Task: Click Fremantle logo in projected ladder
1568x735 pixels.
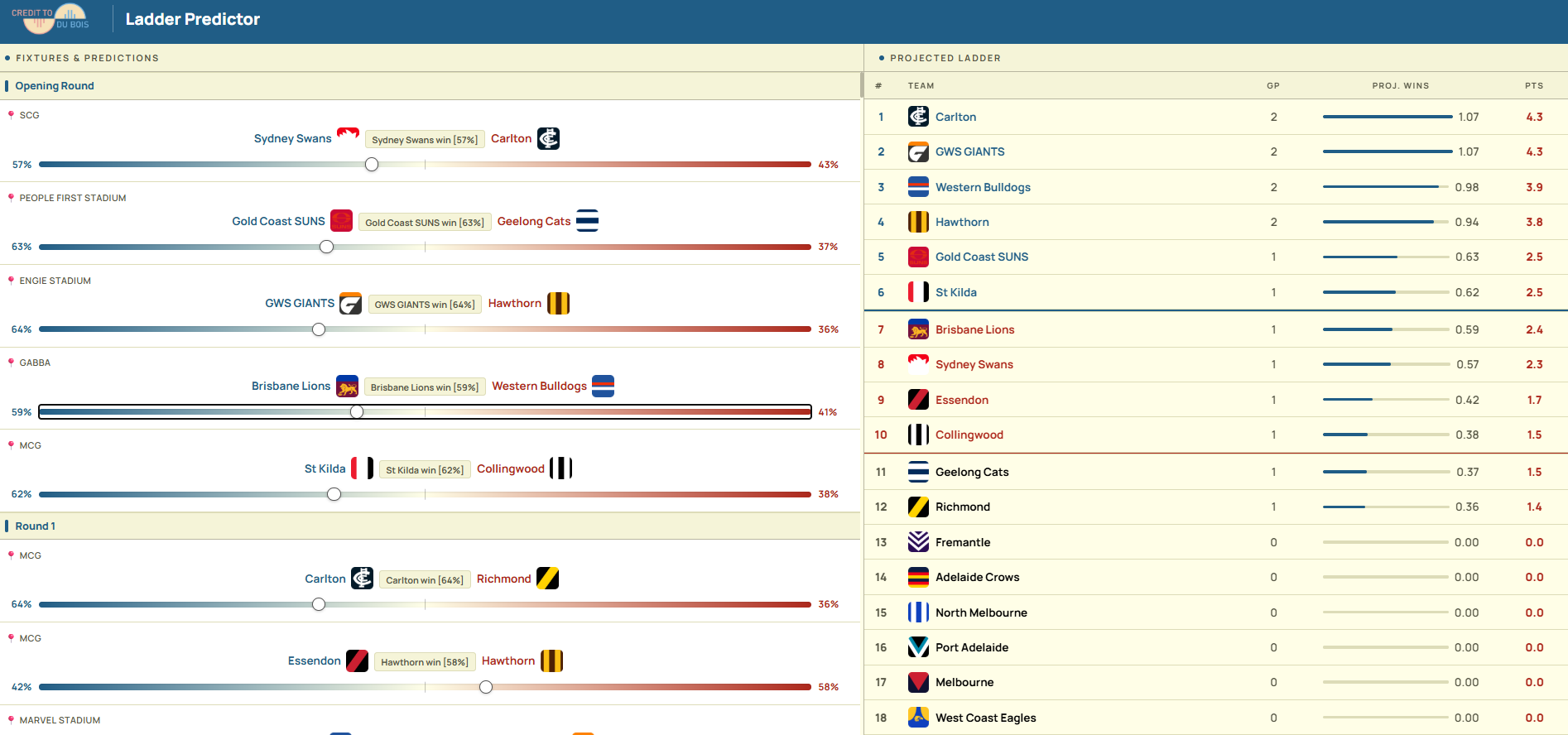Action: (x=918, y=542)
